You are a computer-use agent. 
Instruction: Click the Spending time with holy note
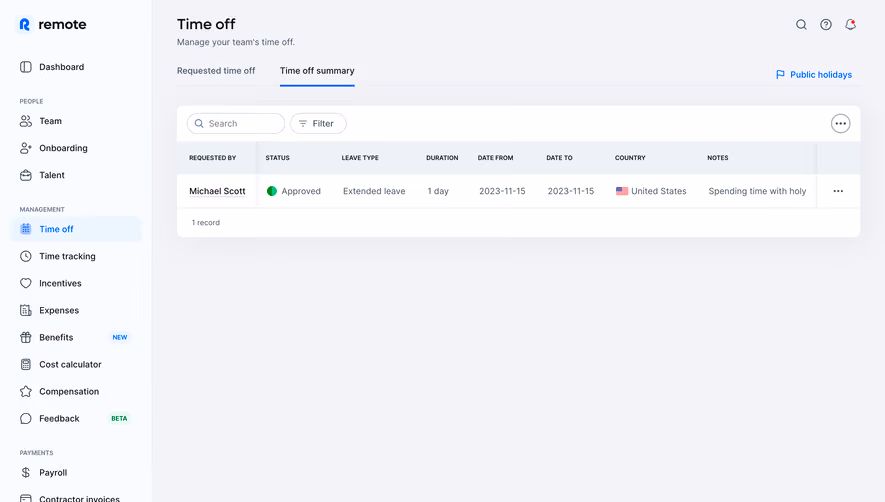757,191
